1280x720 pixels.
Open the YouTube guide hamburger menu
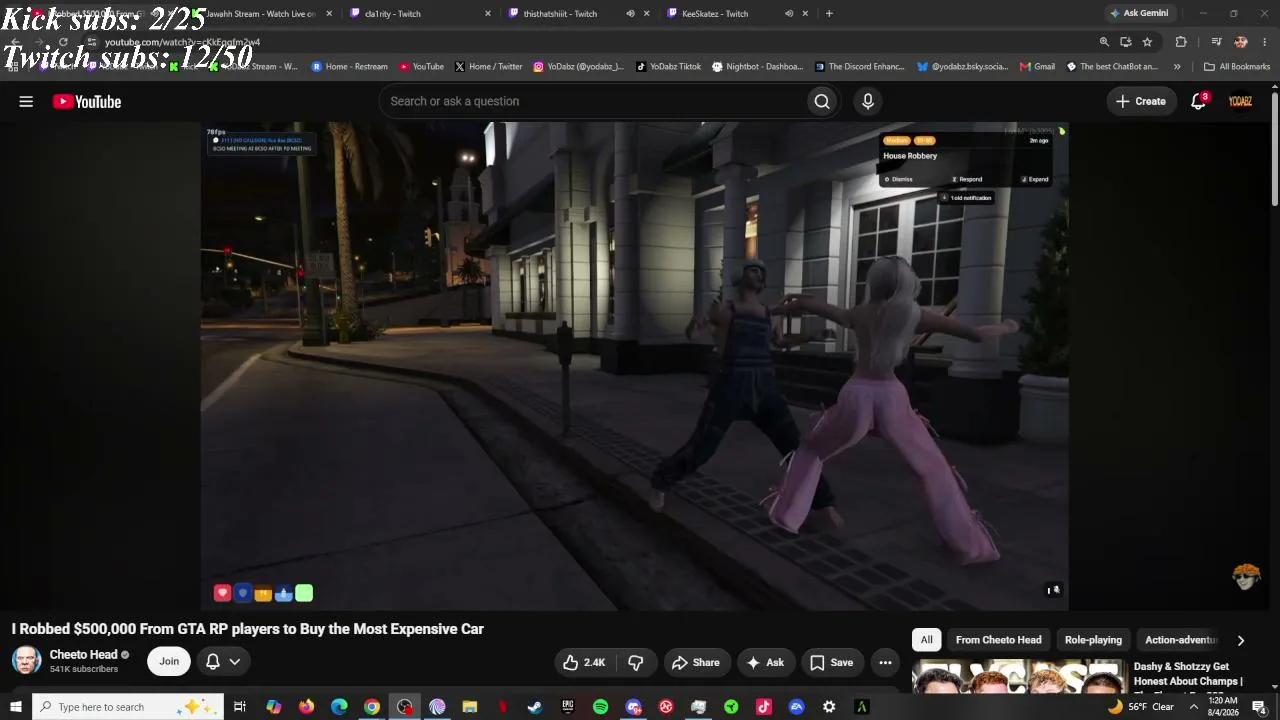point(26,101)
